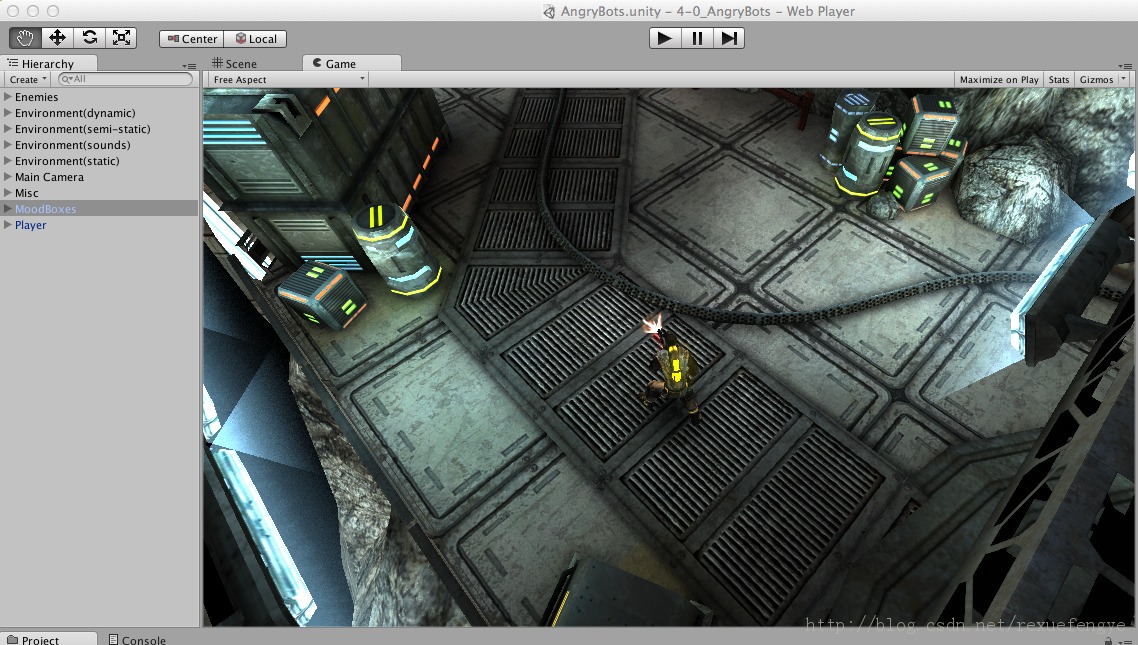Select the Hand tool
The width and height of the screenshot is (1138, 645).
click(25, 38)
